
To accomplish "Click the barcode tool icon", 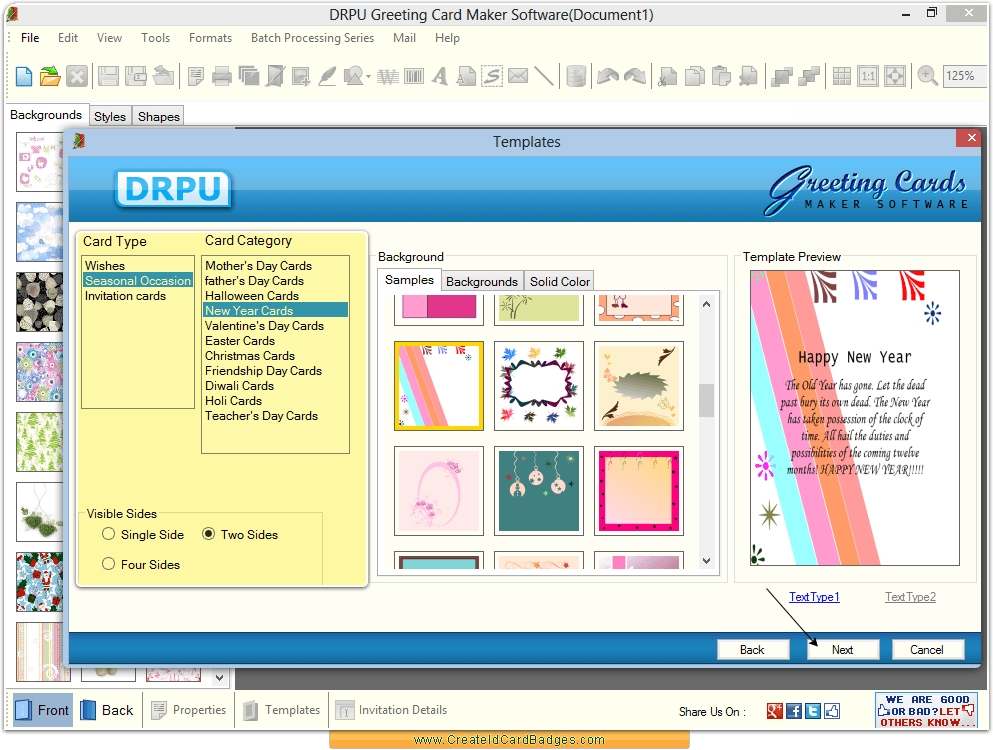I will tap(414, 77).
